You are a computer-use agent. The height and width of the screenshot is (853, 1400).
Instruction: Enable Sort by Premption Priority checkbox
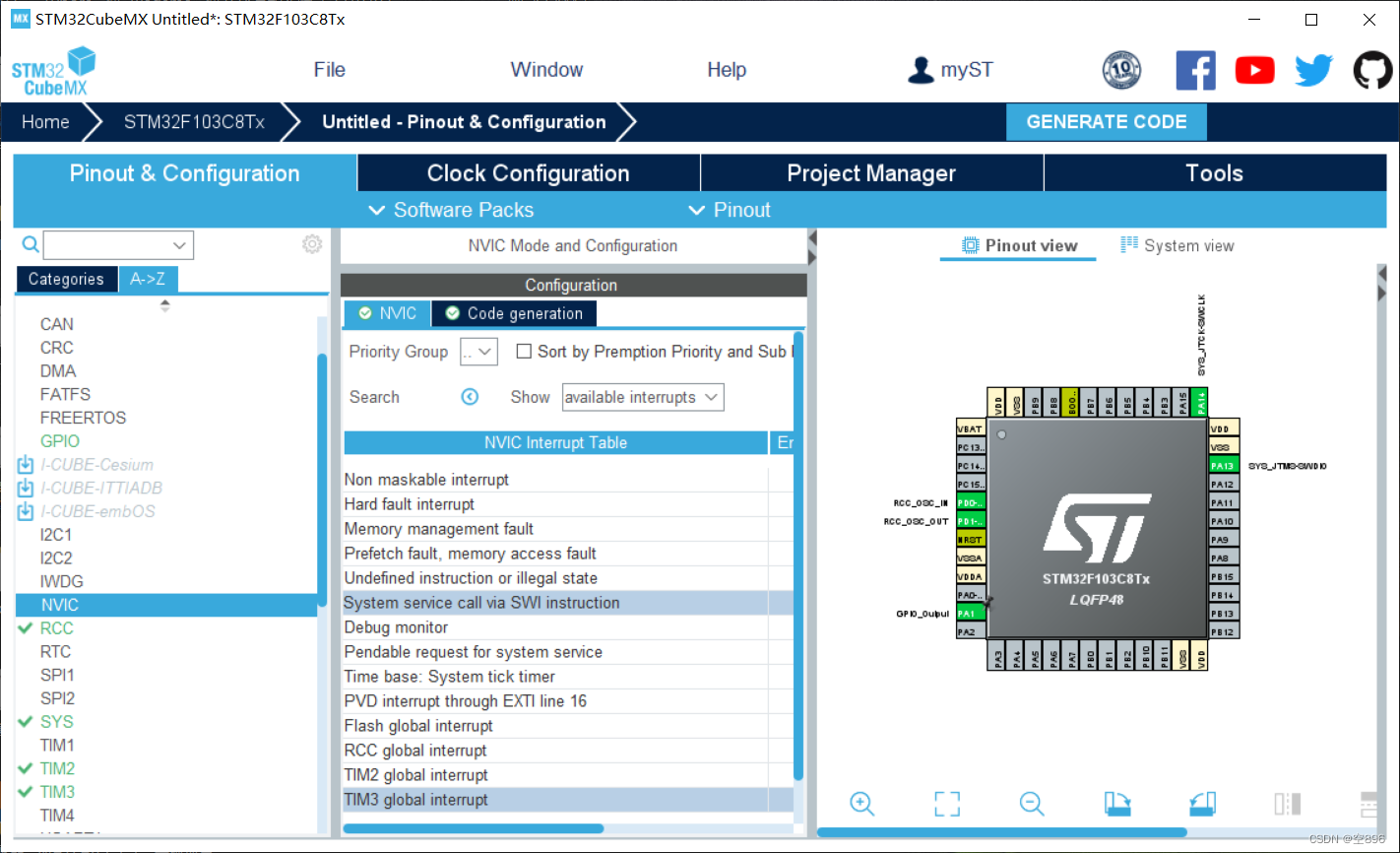click(524, 352)
